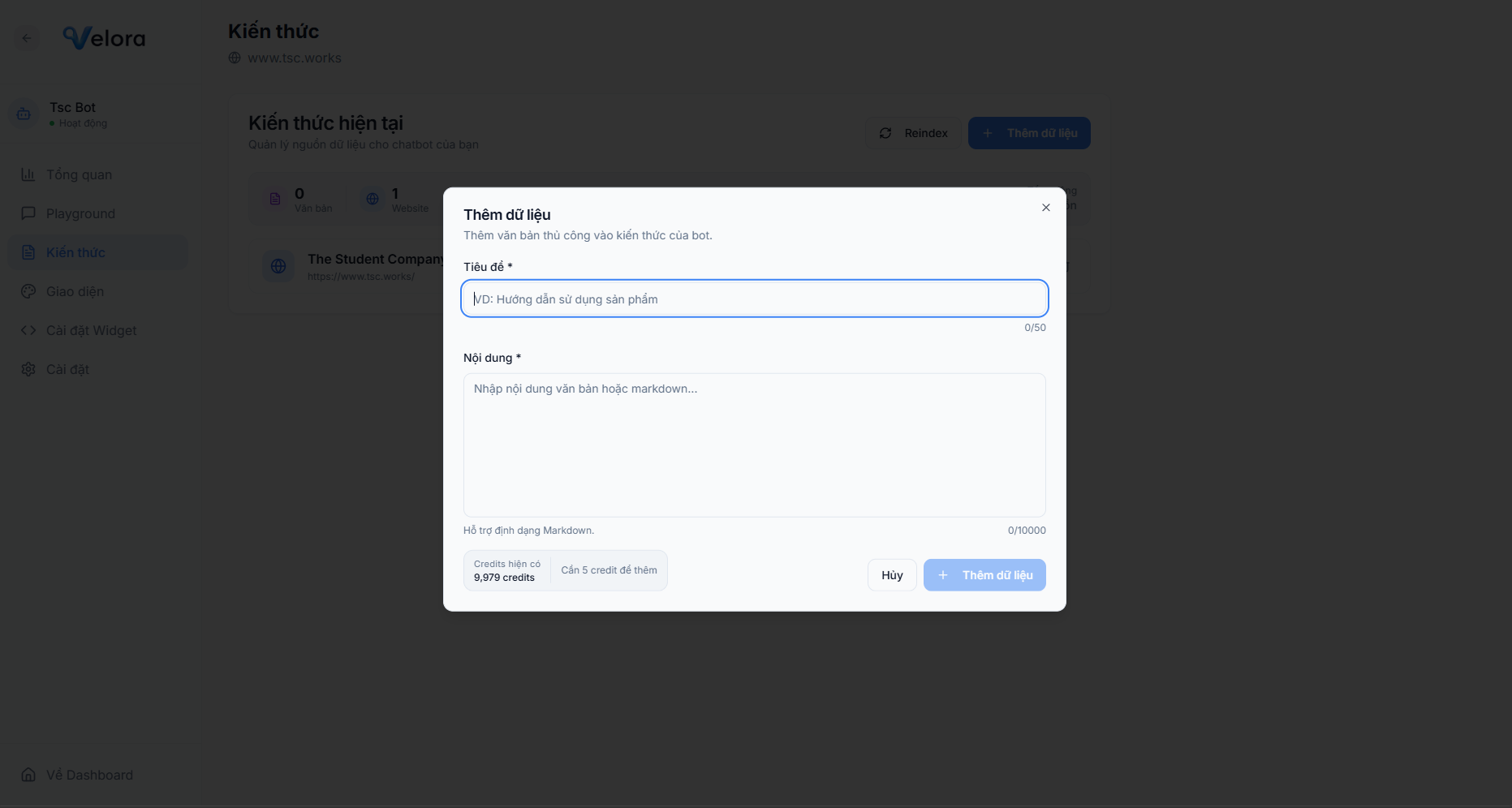Screen dimensions: 1512x808
Task: Click the globe icon next to www.tsc.works
Action: tap(235, 58)
